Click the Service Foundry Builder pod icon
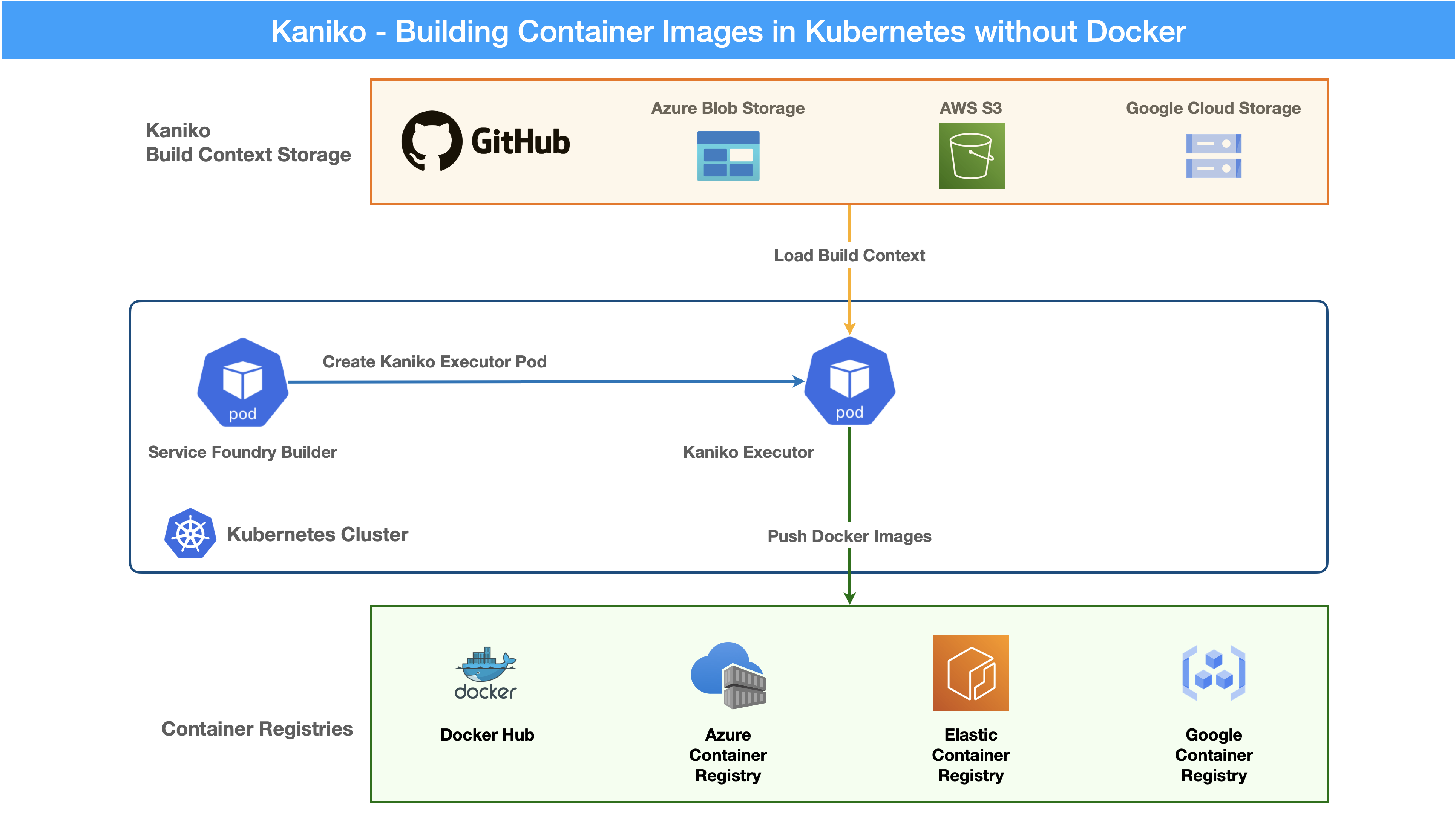 pyautogui.click(x=242, y=382)
